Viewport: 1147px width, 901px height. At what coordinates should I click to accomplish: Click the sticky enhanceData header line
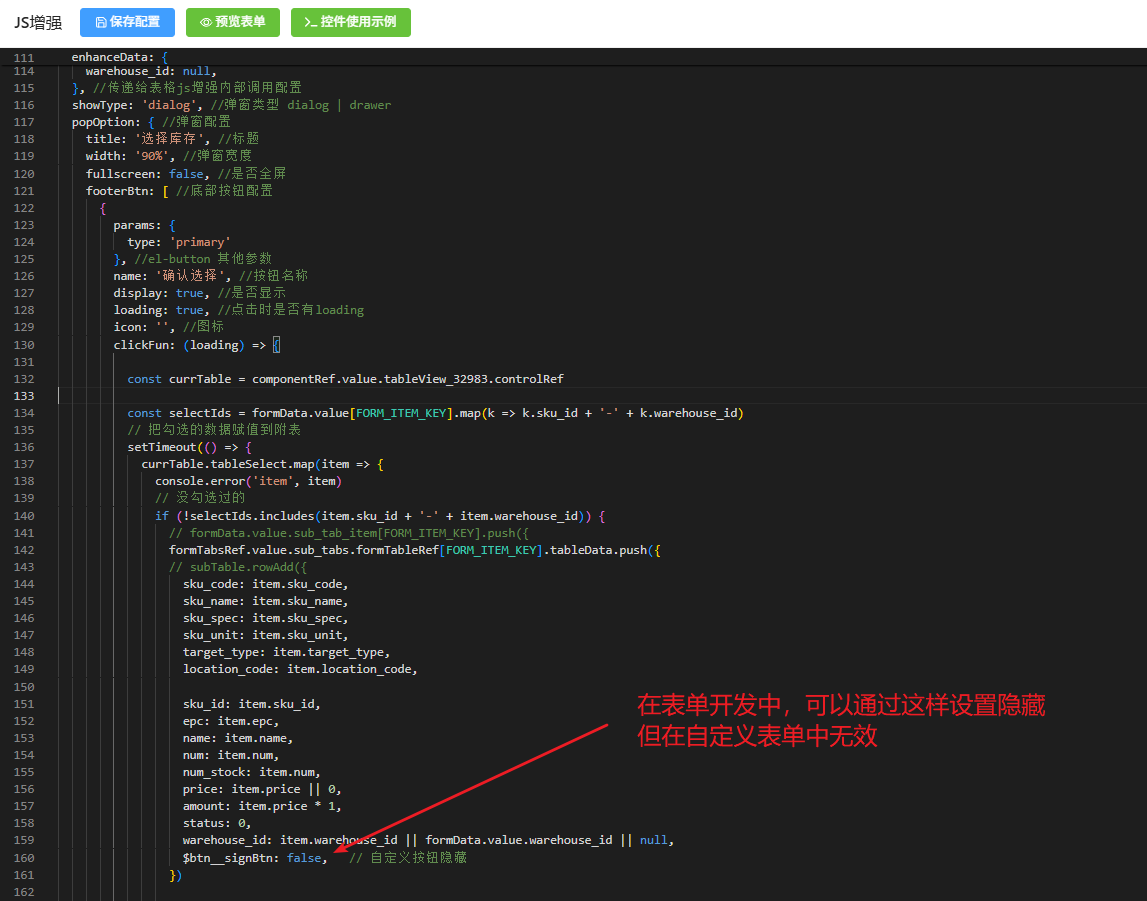click(x=120, y=58)
